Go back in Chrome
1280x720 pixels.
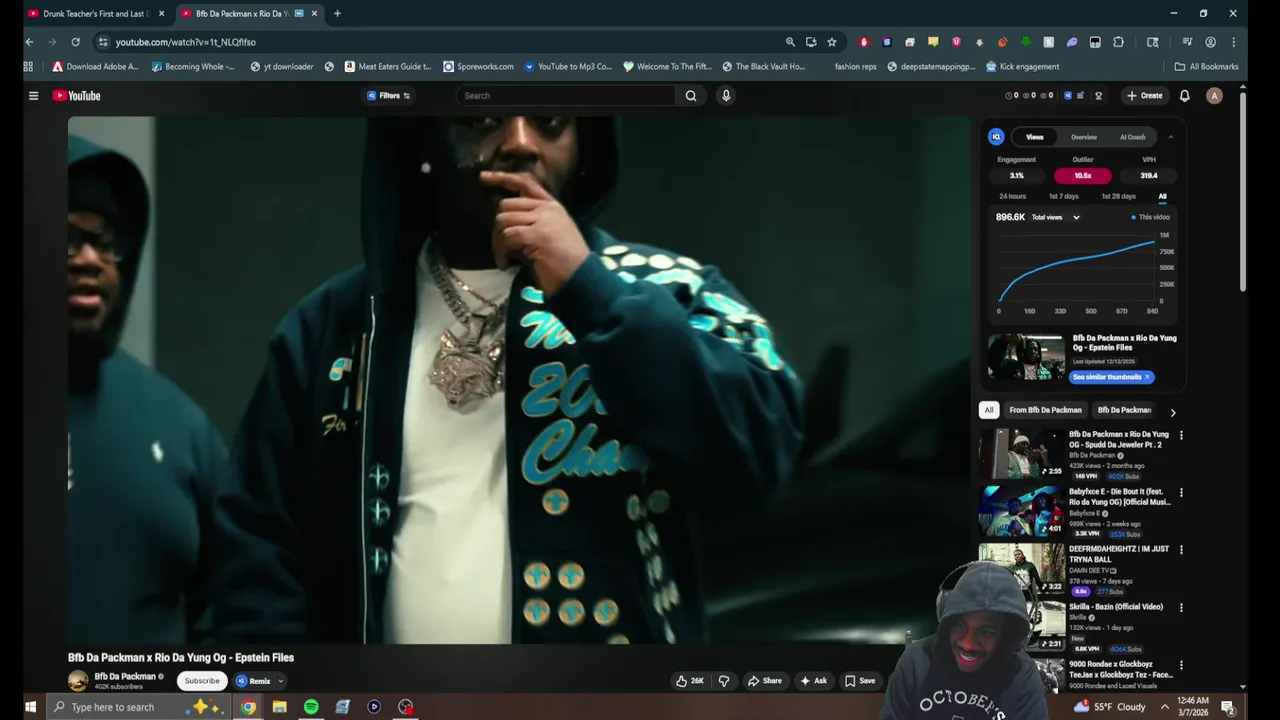[x=29, y=42]
